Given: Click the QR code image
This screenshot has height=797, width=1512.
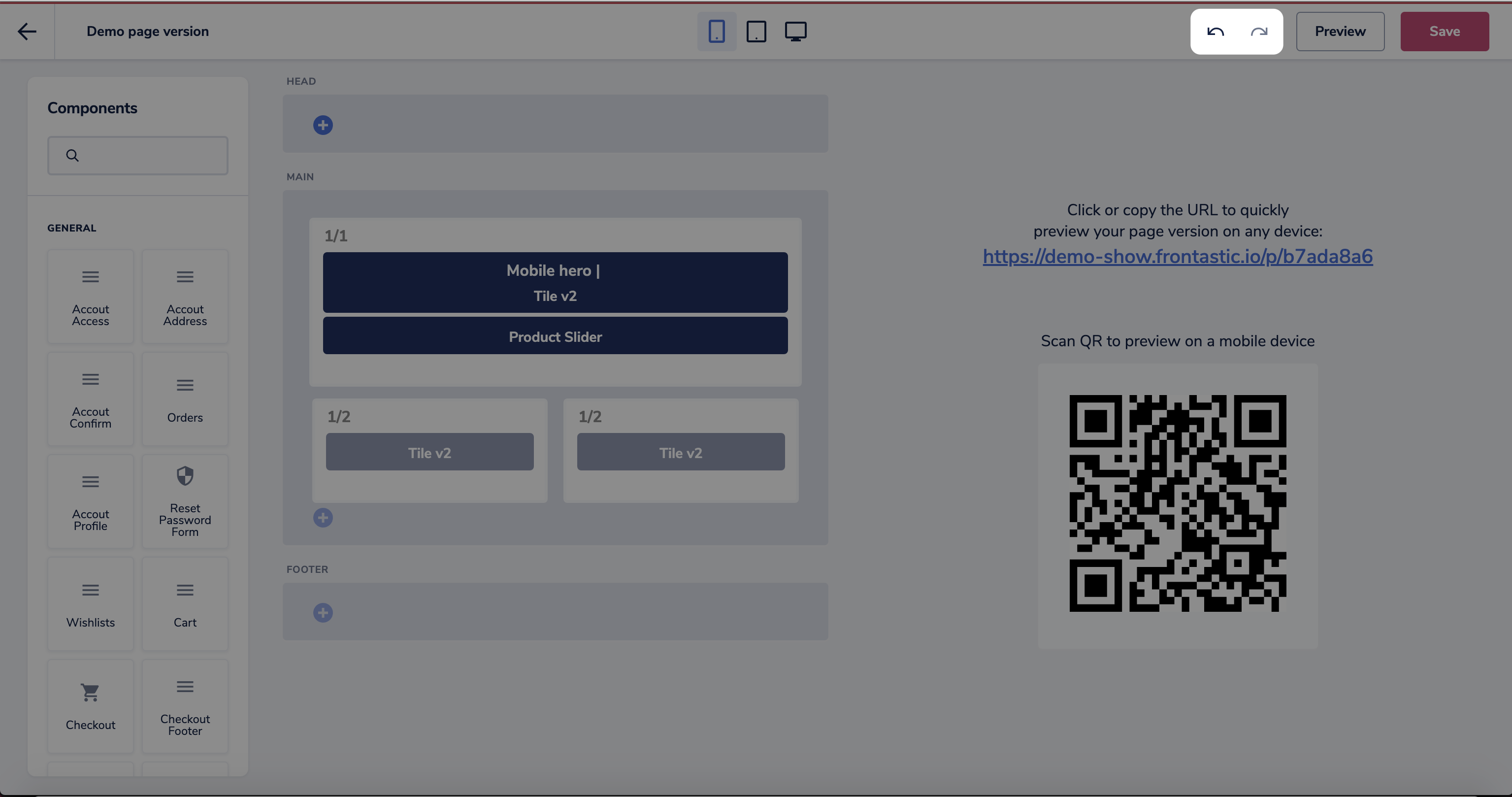Looking at the screenshot, I should pyautogui.click(x=1178, y=503).
